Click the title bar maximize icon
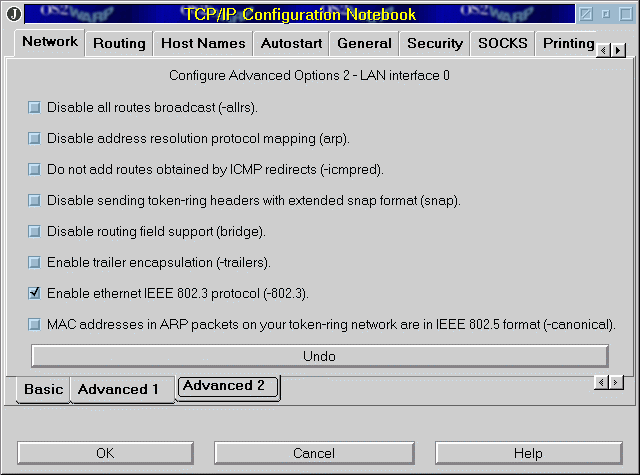The image size is (640, 475). click(x=626, y=14)
